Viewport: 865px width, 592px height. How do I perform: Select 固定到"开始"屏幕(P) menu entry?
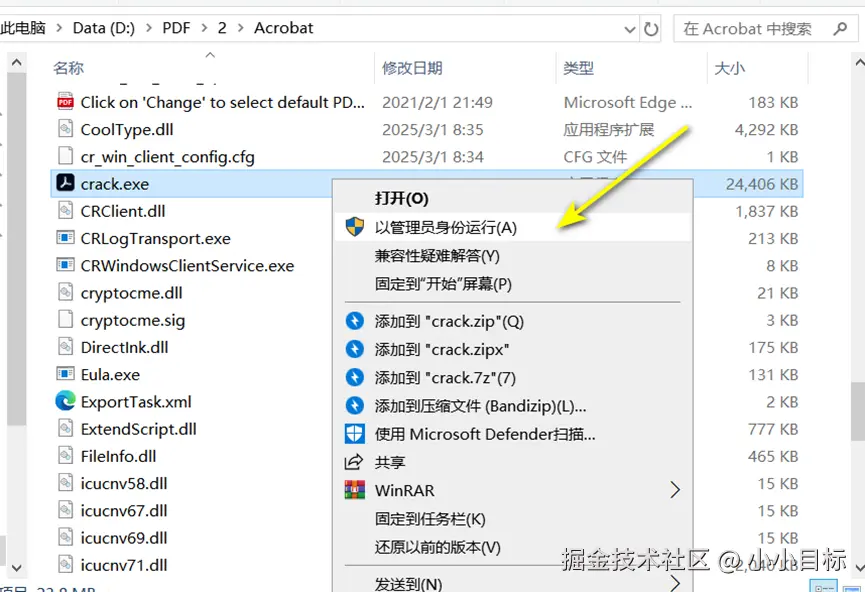(513, 284)
